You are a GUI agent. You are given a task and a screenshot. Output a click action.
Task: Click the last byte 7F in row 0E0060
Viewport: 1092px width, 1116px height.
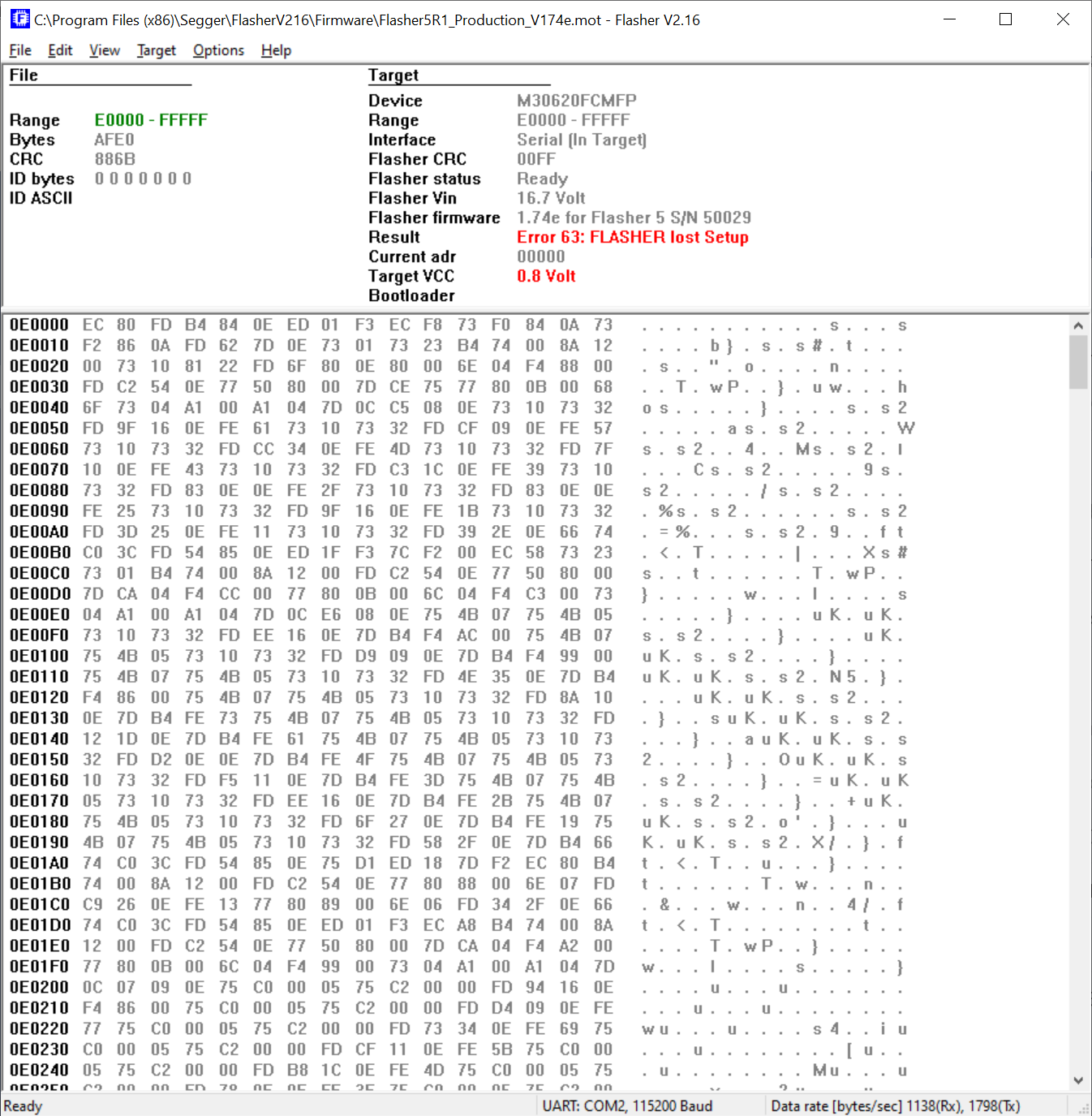point(603,450)
